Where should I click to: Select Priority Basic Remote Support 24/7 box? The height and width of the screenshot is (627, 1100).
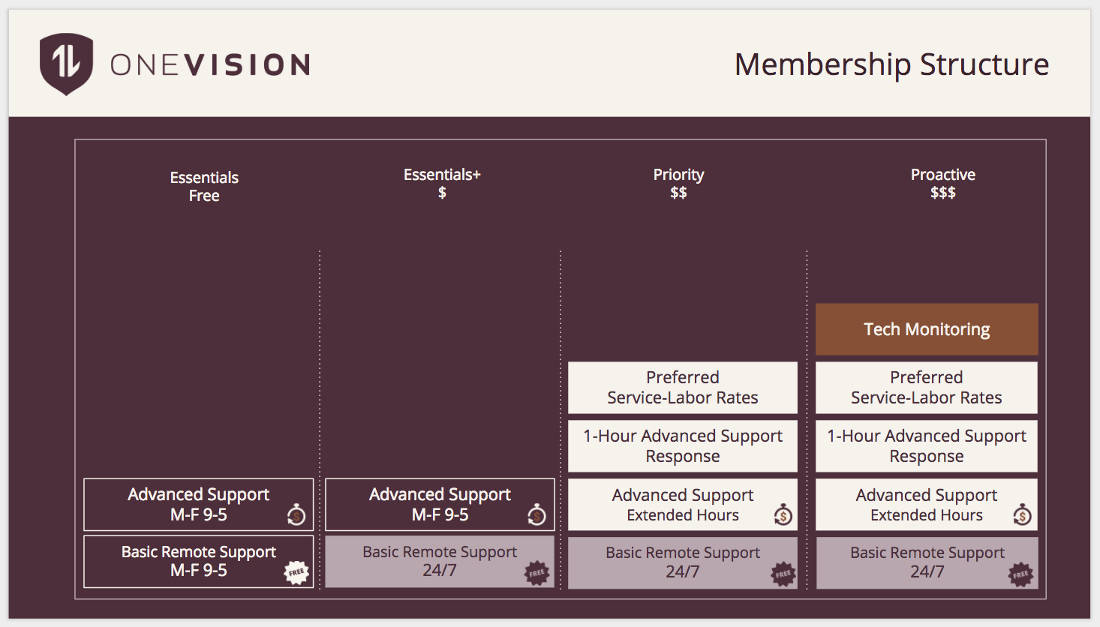pos(683,562)
